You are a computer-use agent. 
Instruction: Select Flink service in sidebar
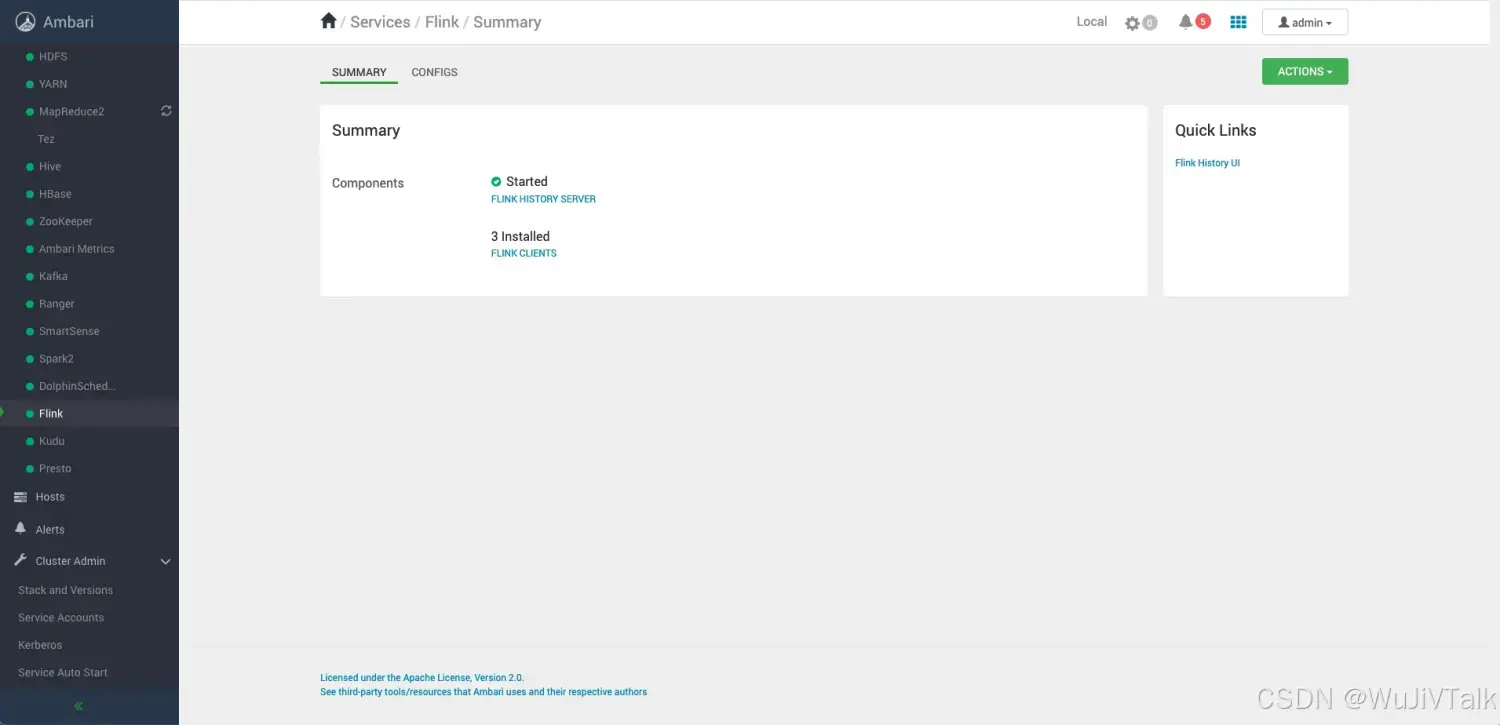[51, 413]
